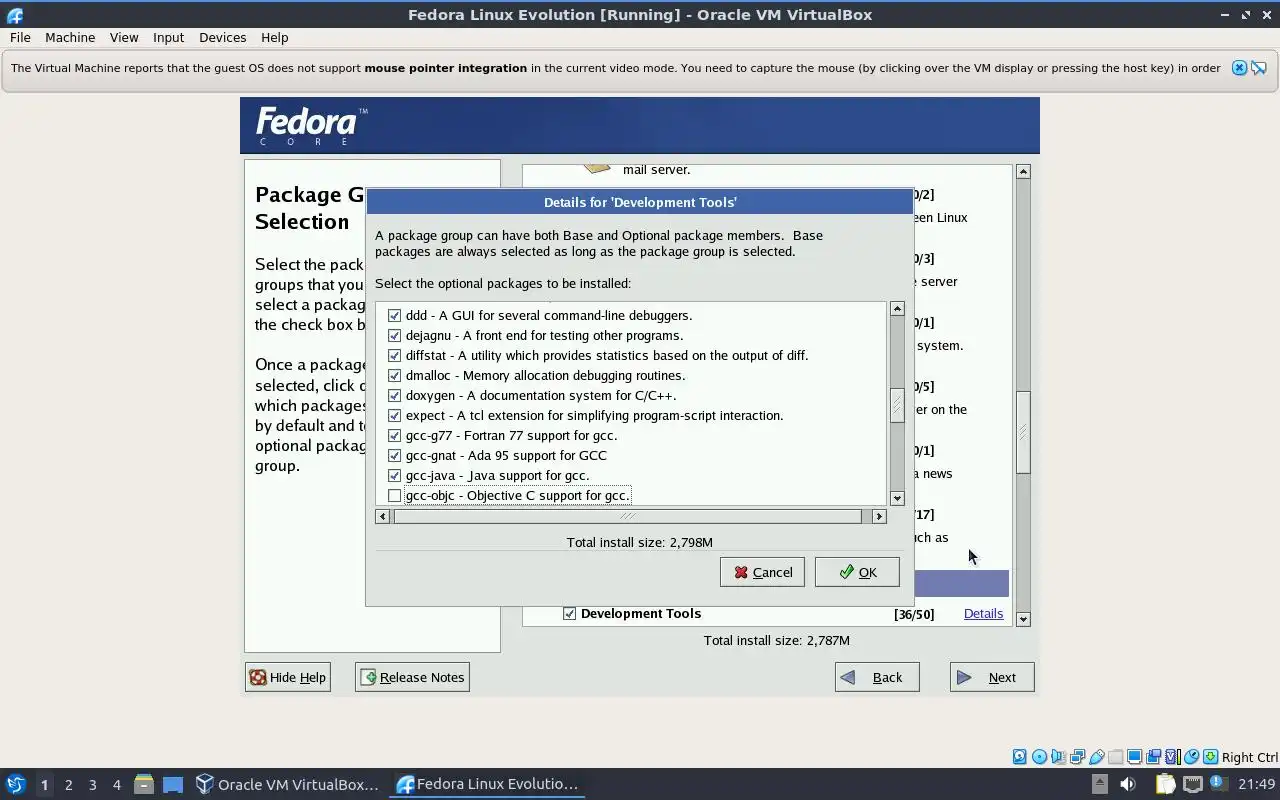This screenshot has height=800, width=1280.
Task: Click the hard disk activity status icon
Action: [x=1019, y=757]
